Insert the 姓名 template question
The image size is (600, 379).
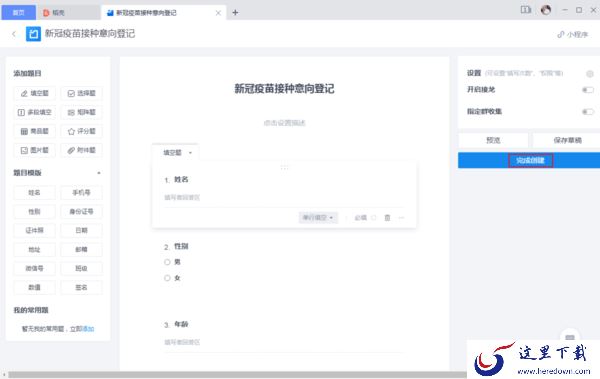tap(34, 193)
